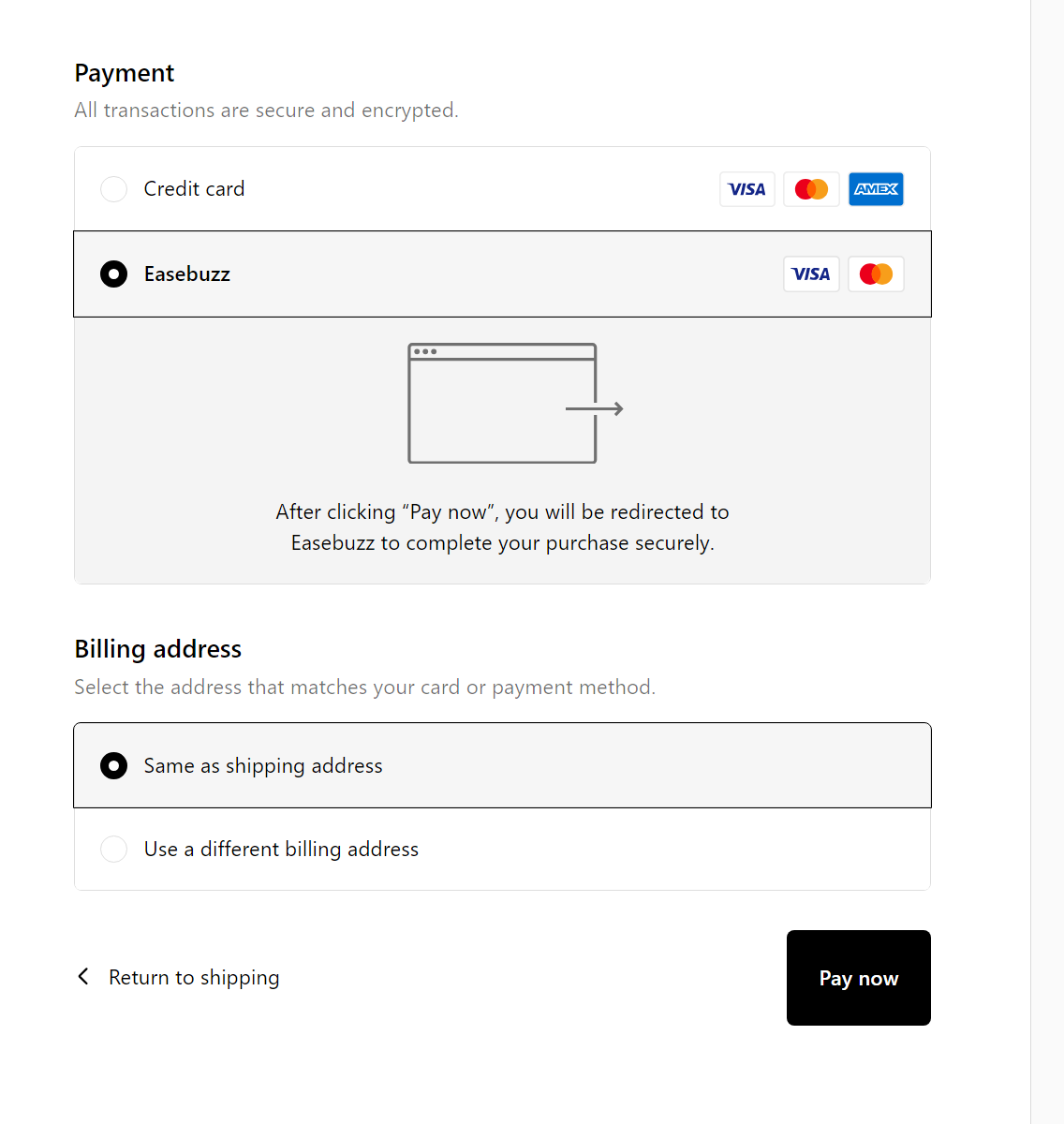Click the Easebuzz label text
The width and height of the screenshot is (1064, 1124).
(187, 274)
